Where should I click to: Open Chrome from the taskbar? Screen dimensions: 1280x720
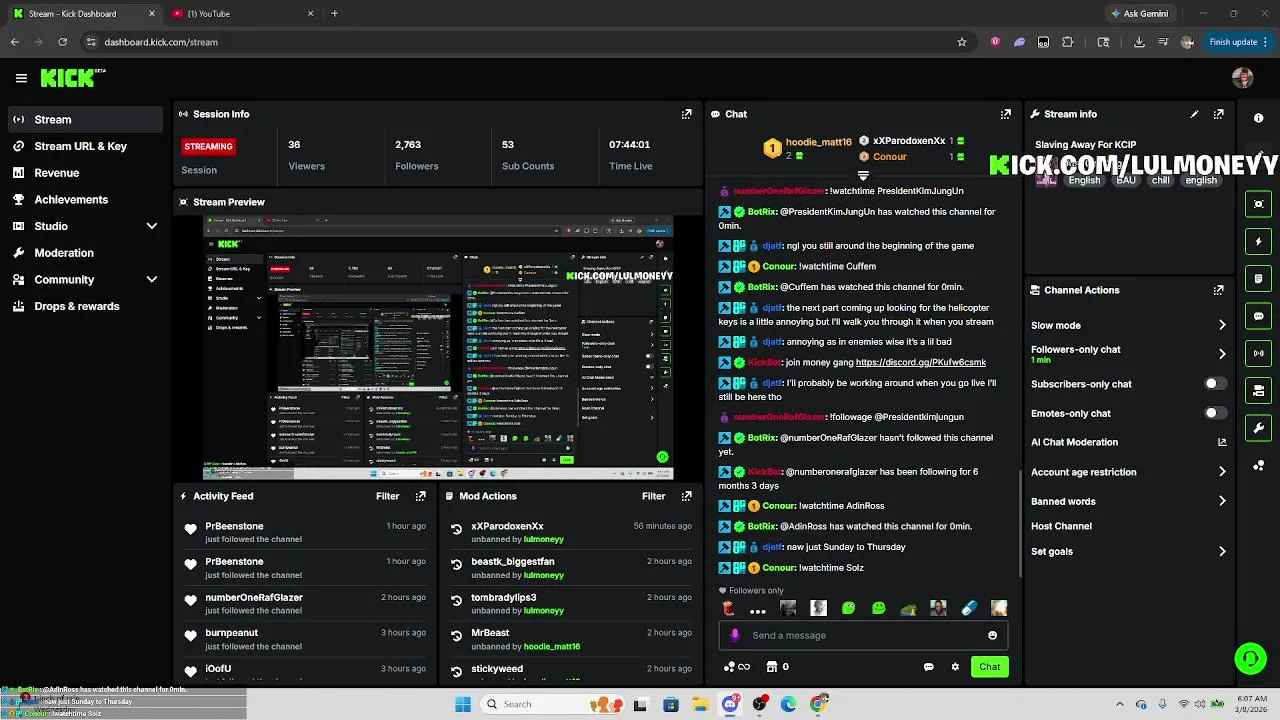click(x=818, y=704)
